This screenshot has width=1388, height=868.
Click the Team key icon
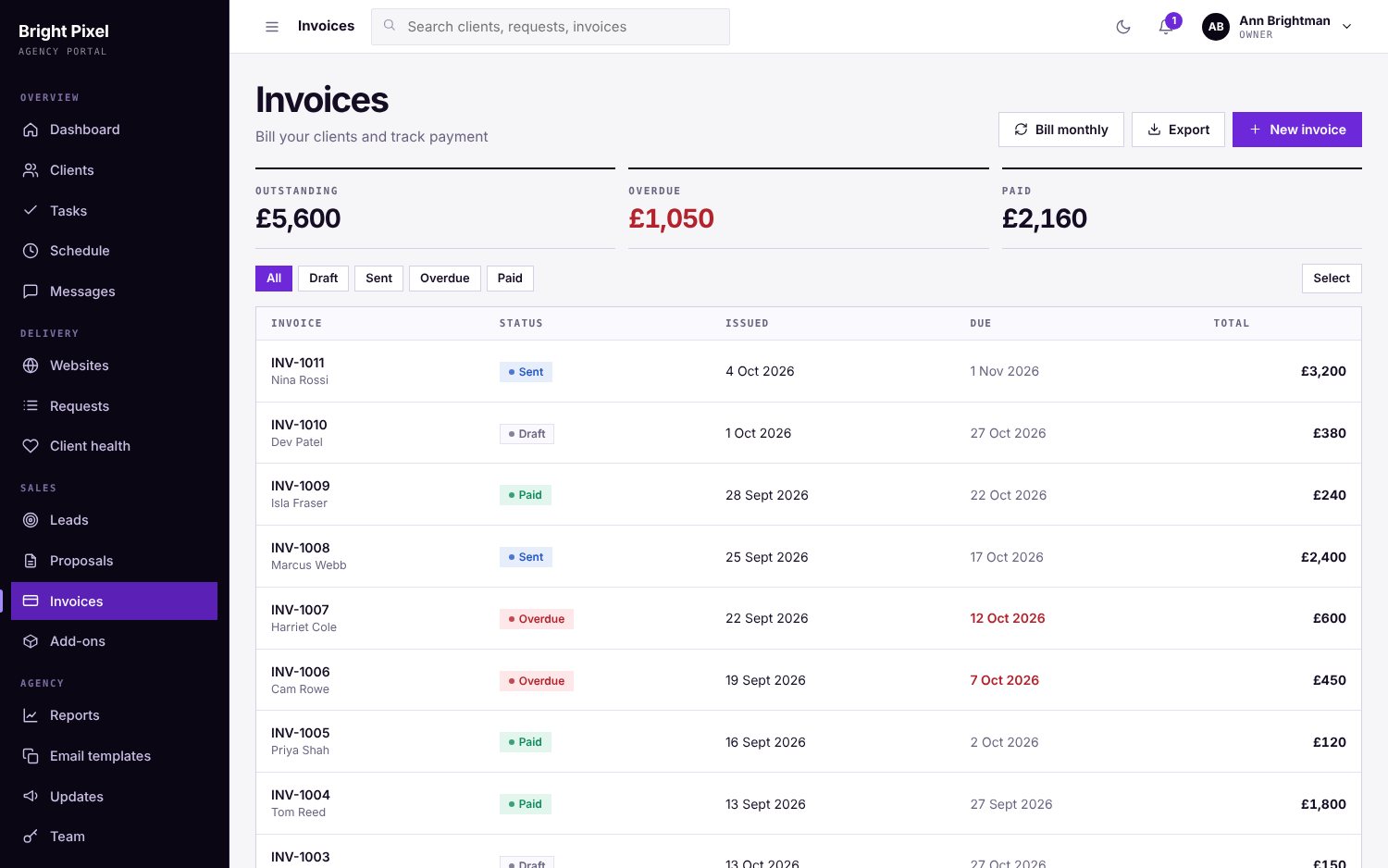coord(31,837)
